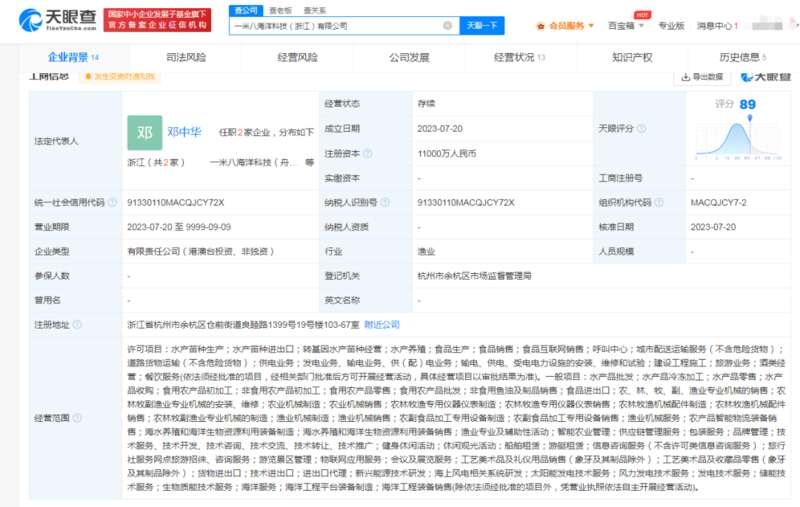Select the 查老板 search tab
The height and width of the screenshot is (507, 800).
pos(281,10)
